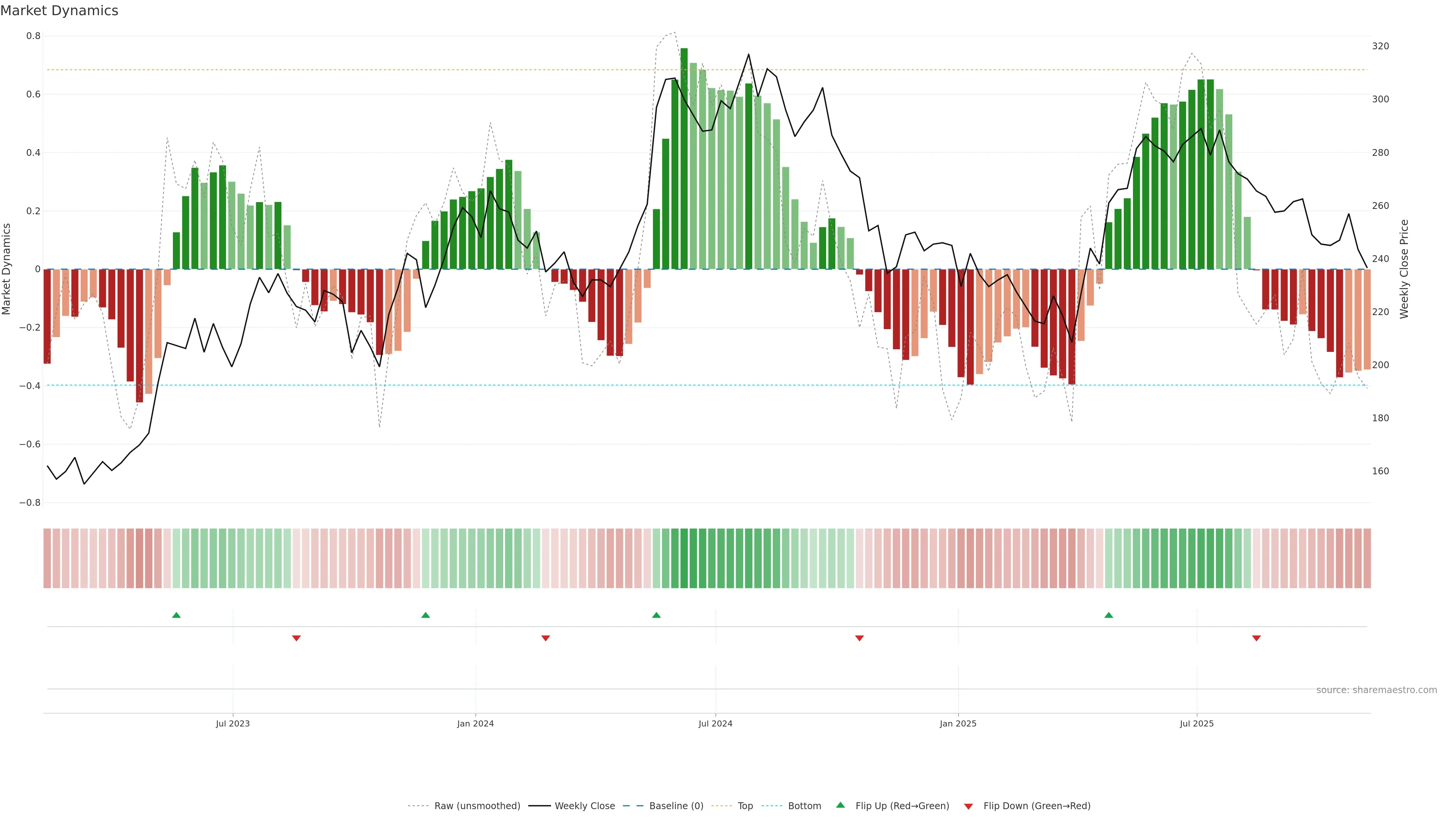Click the sharemaestro.com source text
This screenshot has width=1456, height=819.
(1376, 690)
